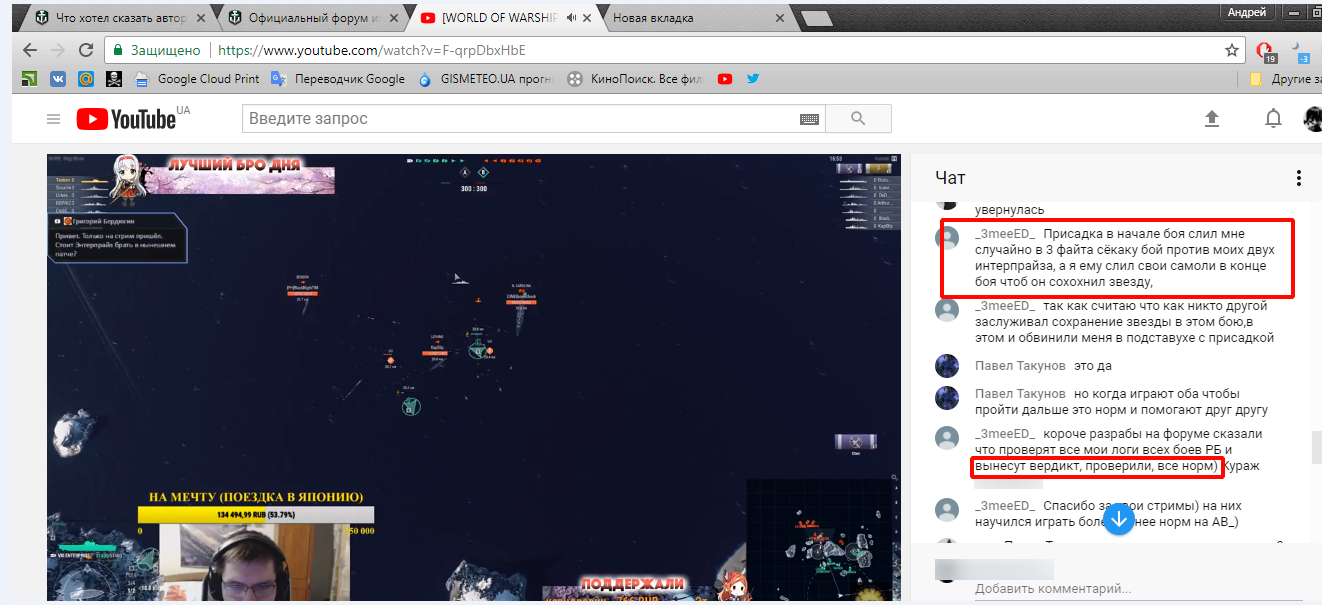Open the account avatar menu

point(1313,119)
